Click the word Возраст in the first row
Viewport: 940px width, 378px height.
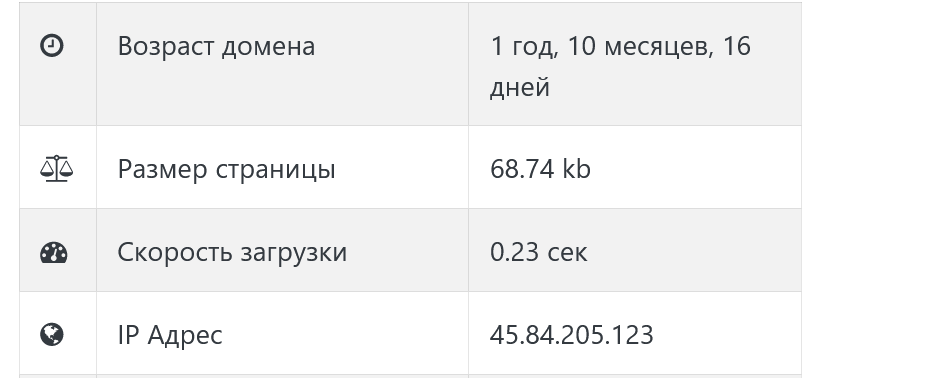166,47
